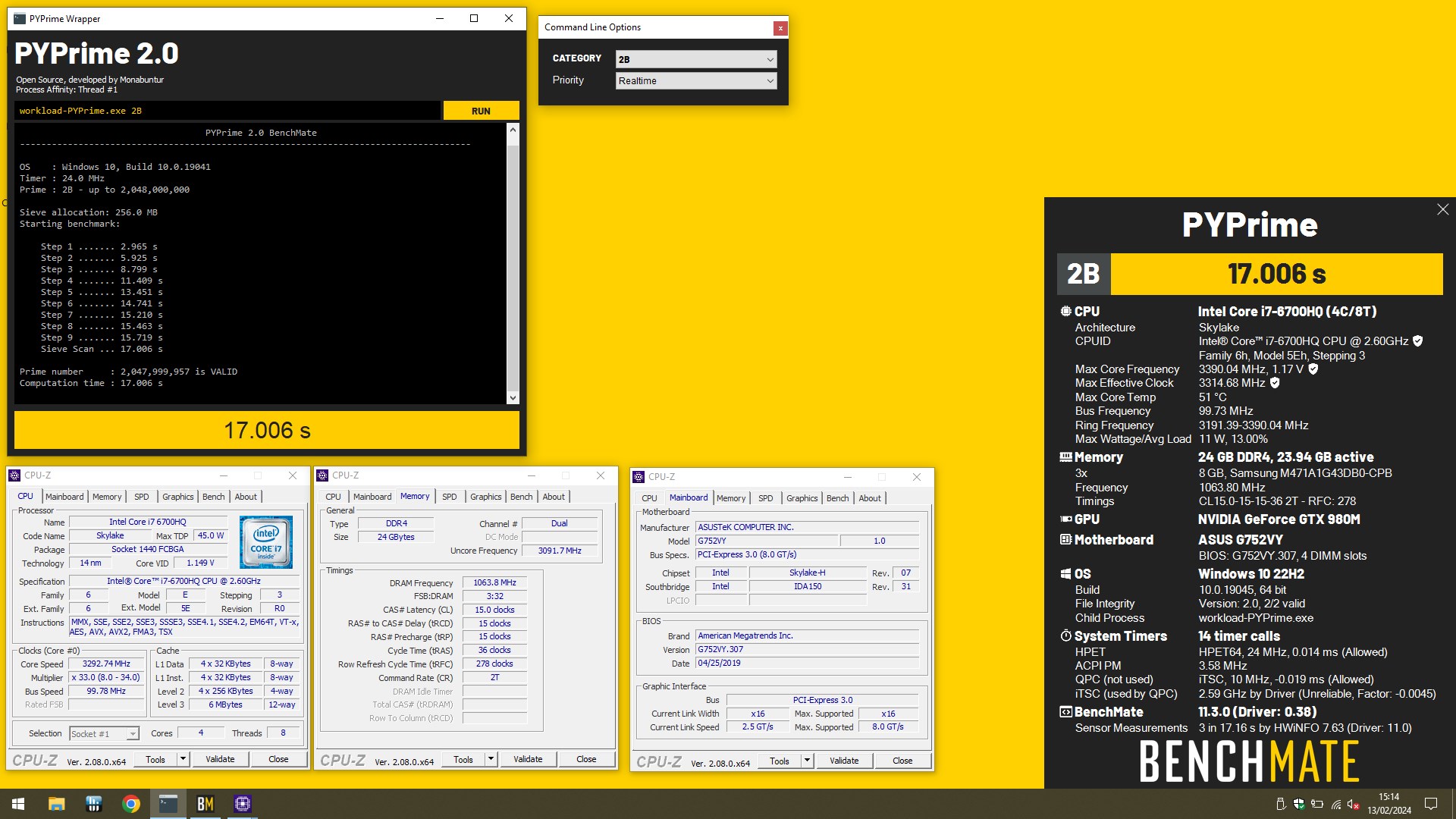Open HWiNFO from the taskbar
The image size is (1456, 819).
[93, 804]
